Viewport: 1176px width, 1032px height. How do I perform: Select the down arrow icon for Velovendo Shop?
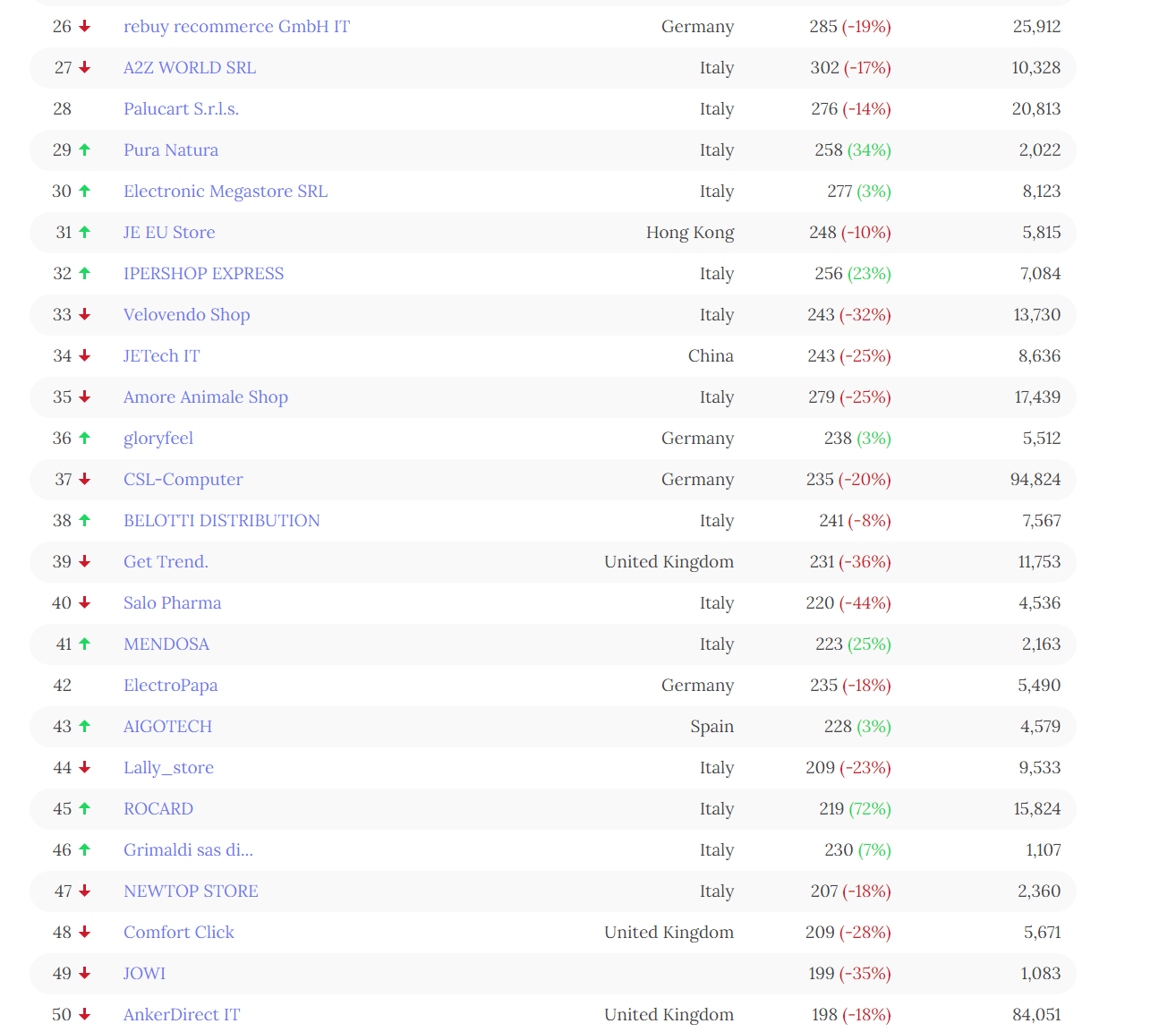[x=83, y=314]
